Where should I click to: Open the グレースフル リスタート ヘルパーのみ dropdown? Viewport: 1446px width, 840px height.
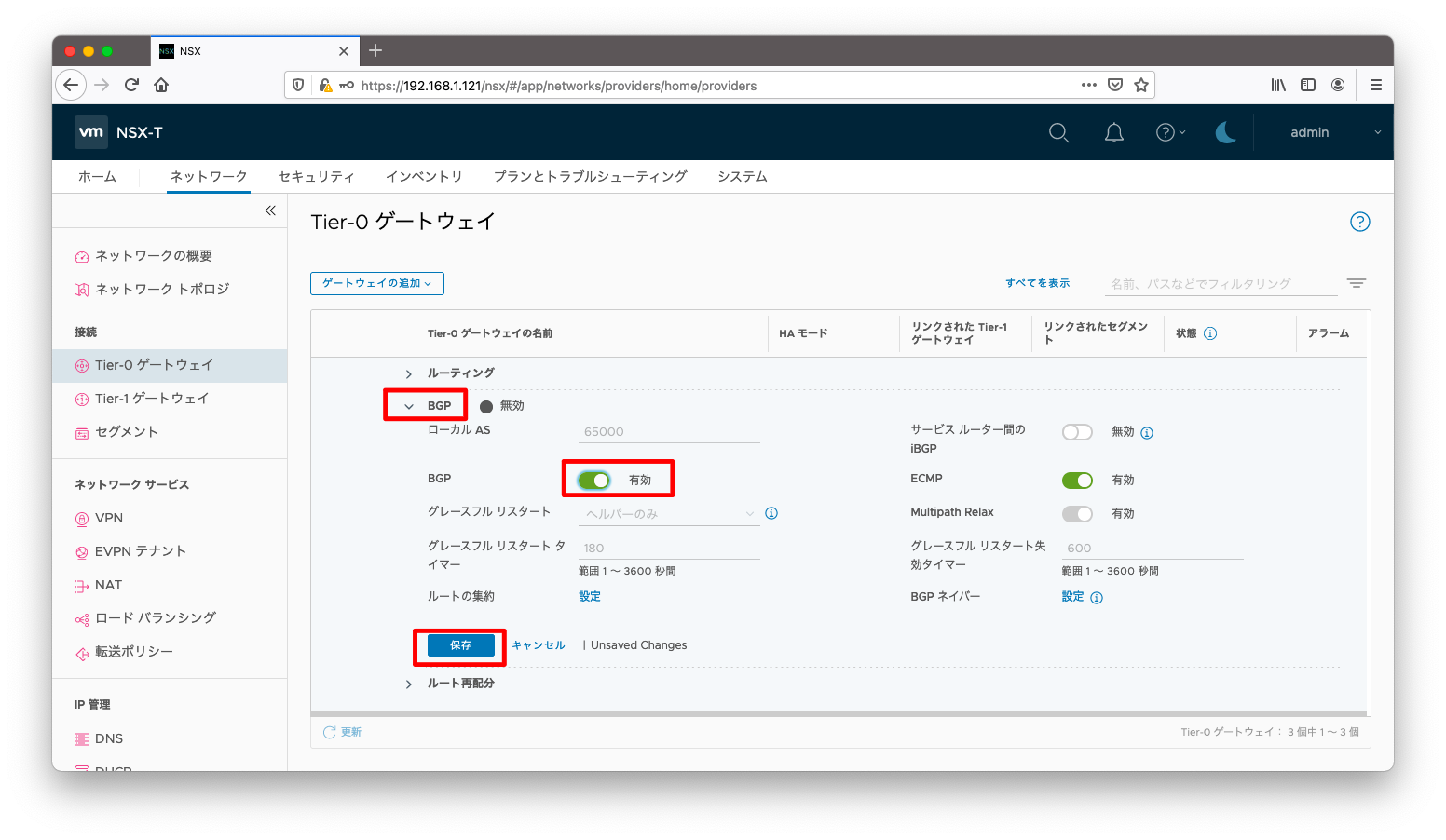click(x=670, y=514)
